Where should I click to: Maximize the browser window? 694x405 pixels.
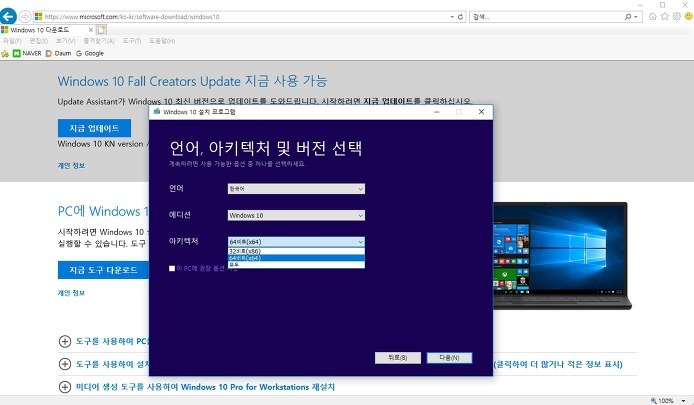click(x=663, y=4)
